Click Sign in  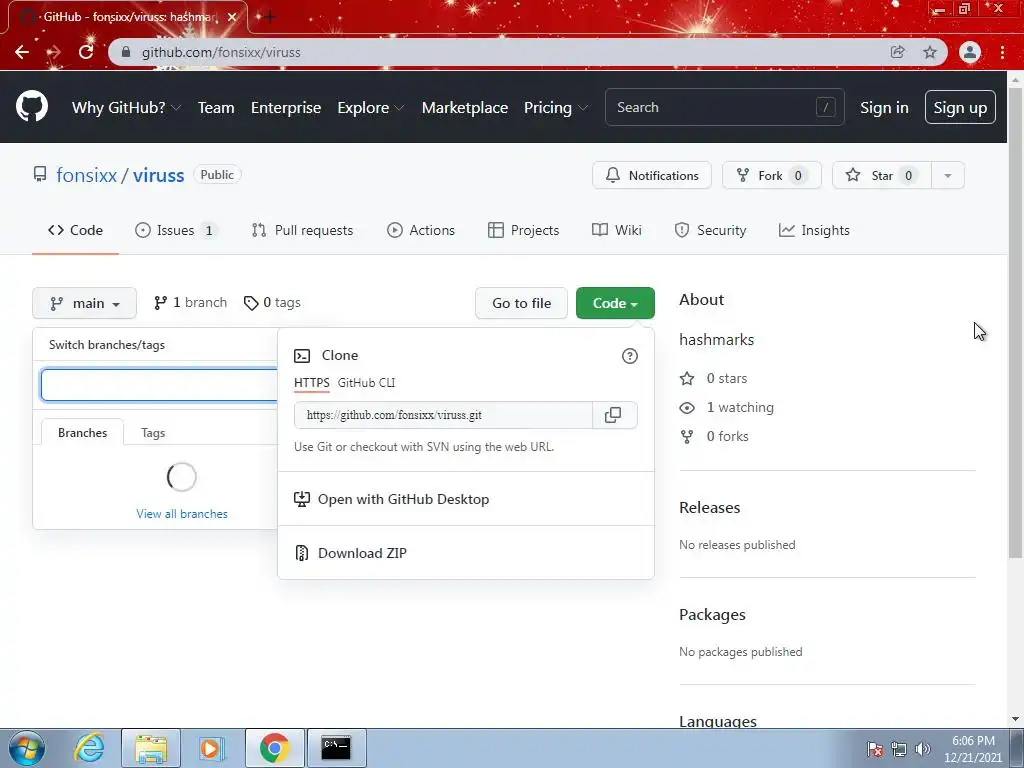click(x=884, y=108)
